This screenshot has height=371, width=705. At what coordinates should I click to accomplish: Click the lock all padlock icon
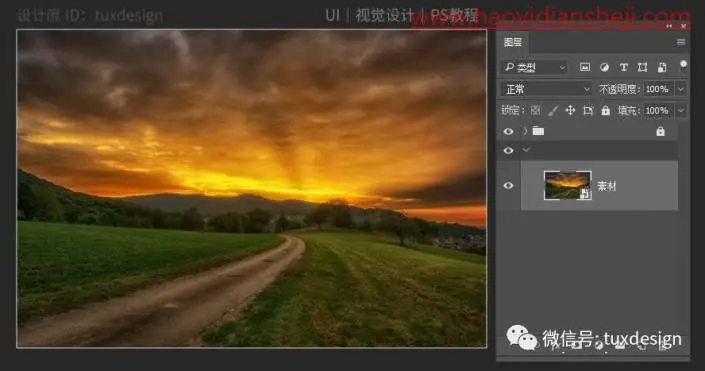606,110
